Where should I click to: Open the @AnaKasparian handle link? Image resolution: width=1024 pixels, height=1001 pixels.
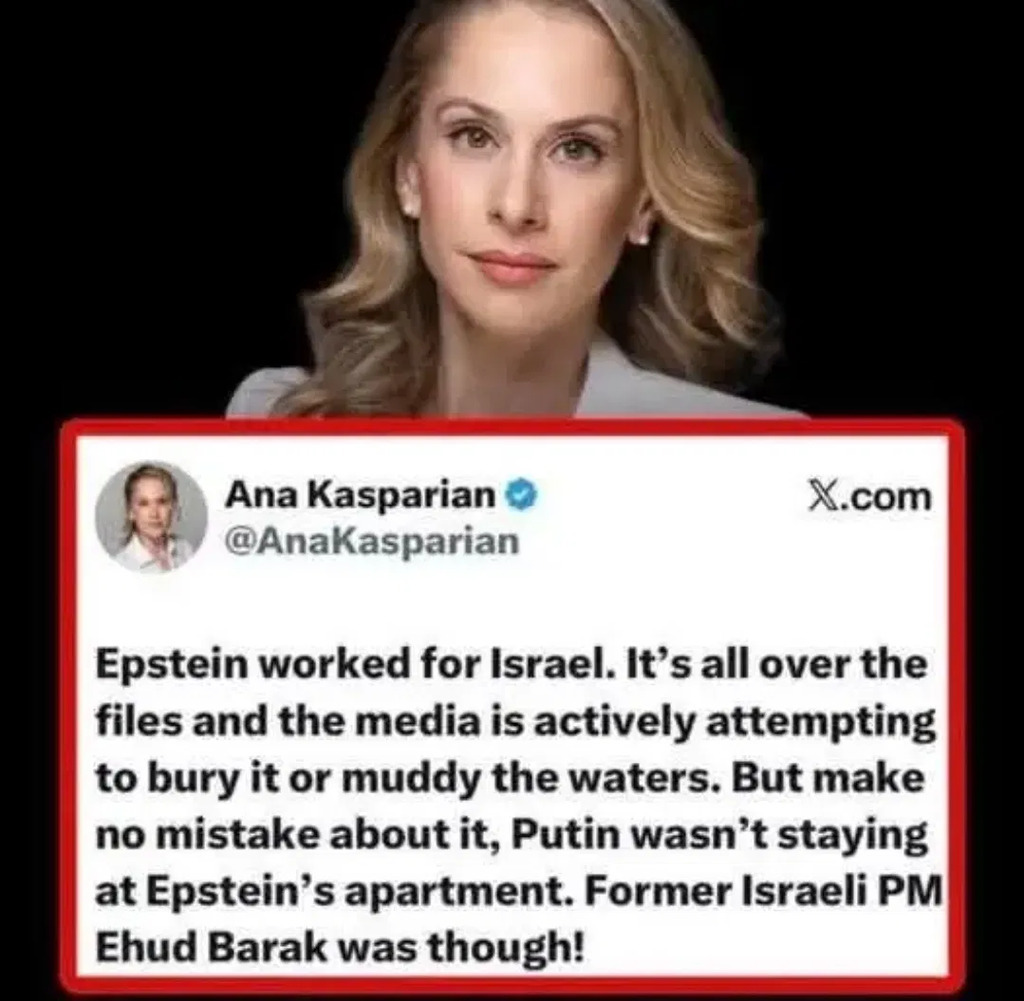[371, 541]
